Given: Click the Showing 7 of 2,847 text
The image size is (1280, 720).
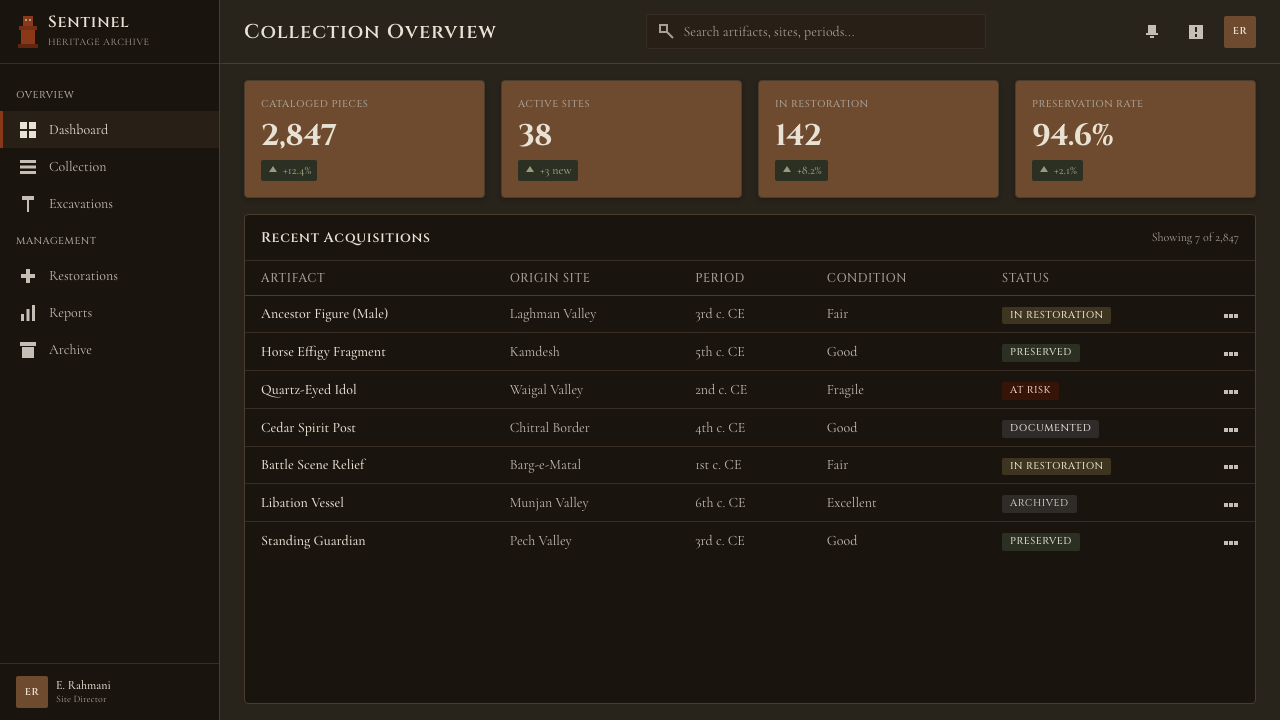Looking at the screenshot, I should tap(1195, 238).
